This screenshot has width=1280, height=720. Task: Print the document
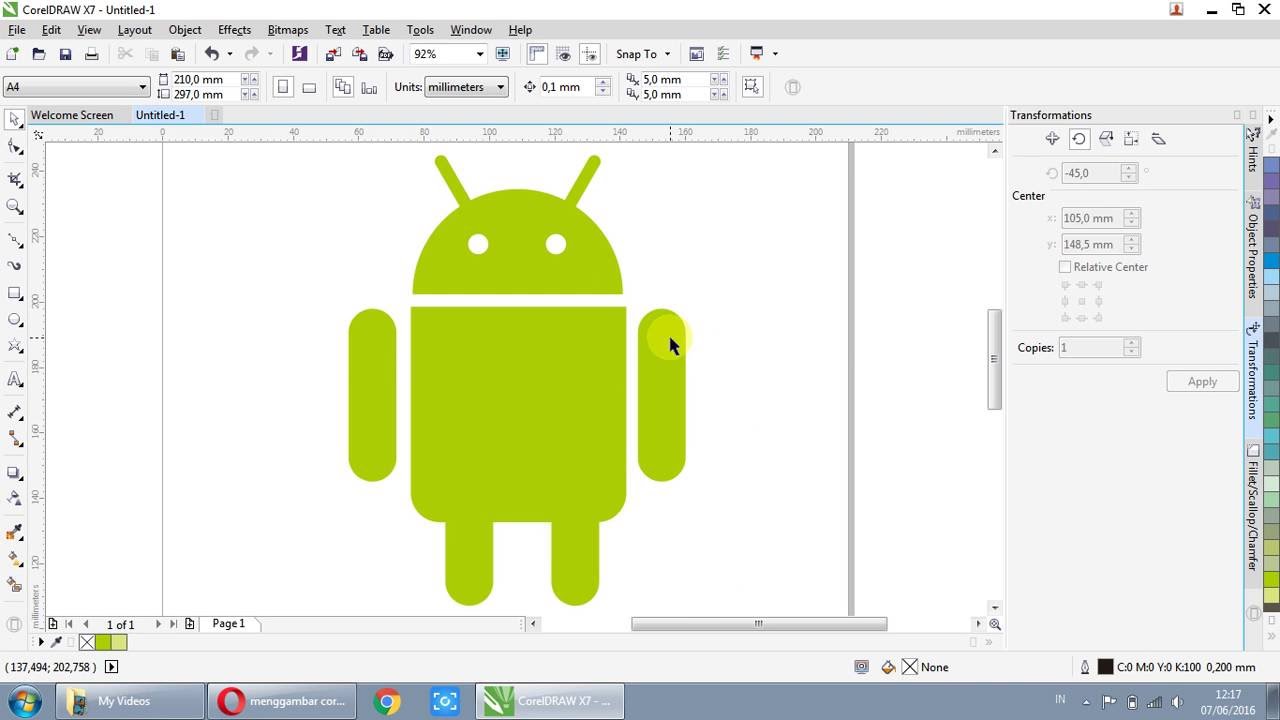coord(91,54)
